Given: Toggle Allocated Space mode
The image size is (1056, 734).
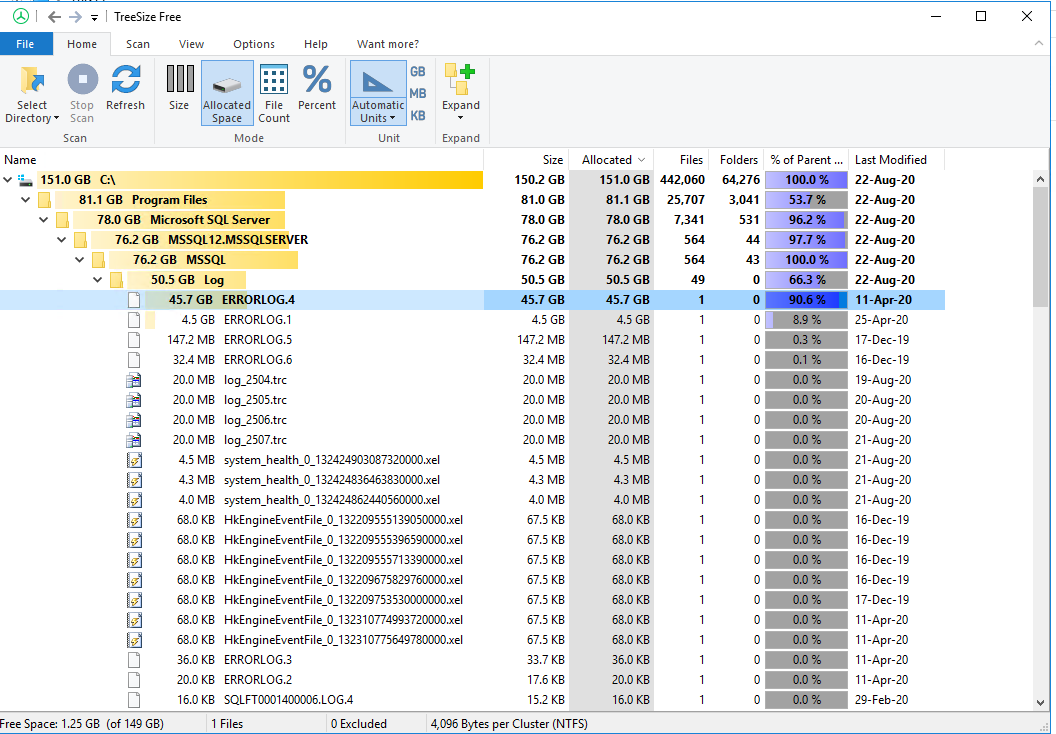Looking at the screenshot, I should click(227, 93).
